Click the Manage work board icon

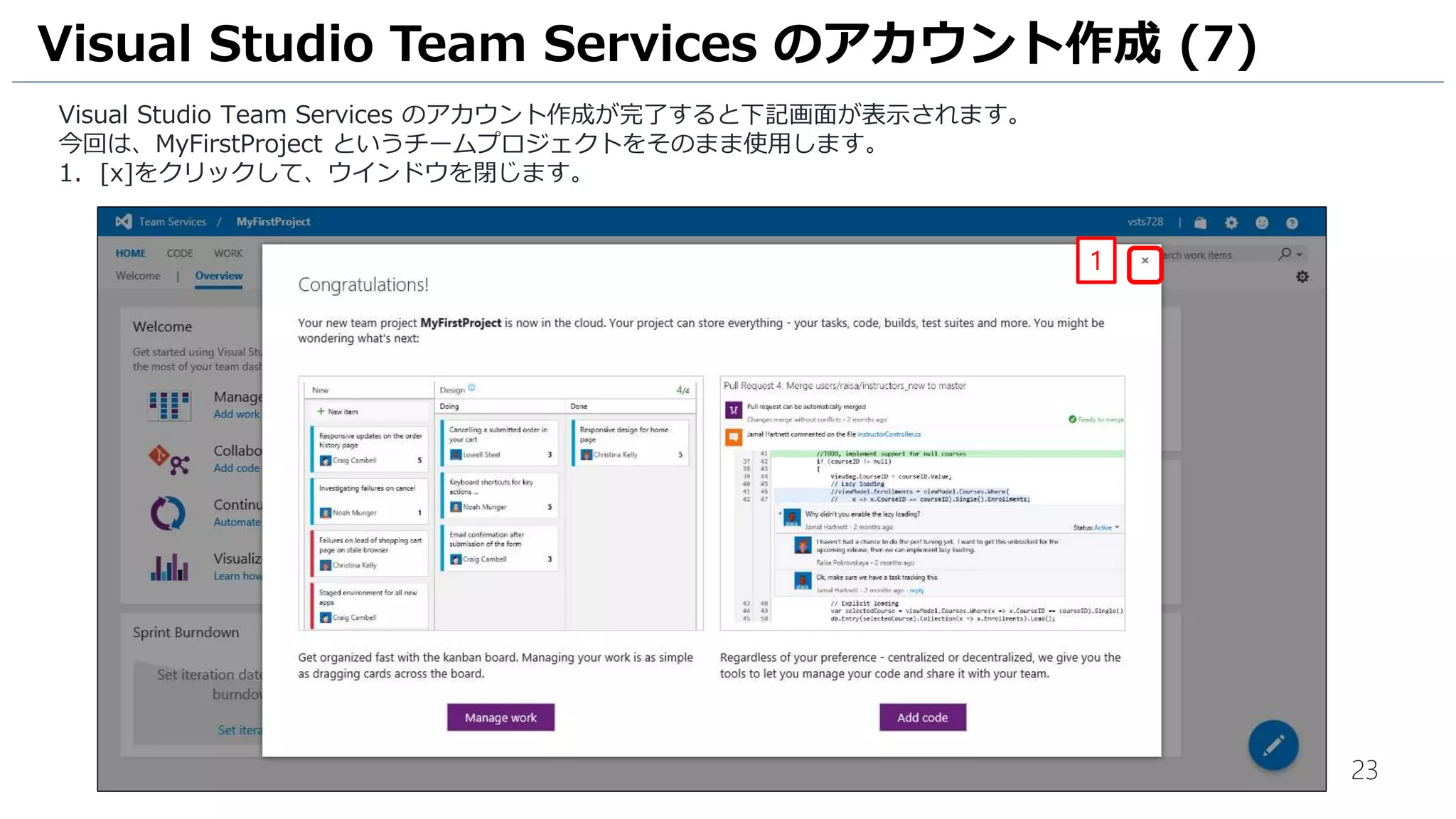[169, 405]
